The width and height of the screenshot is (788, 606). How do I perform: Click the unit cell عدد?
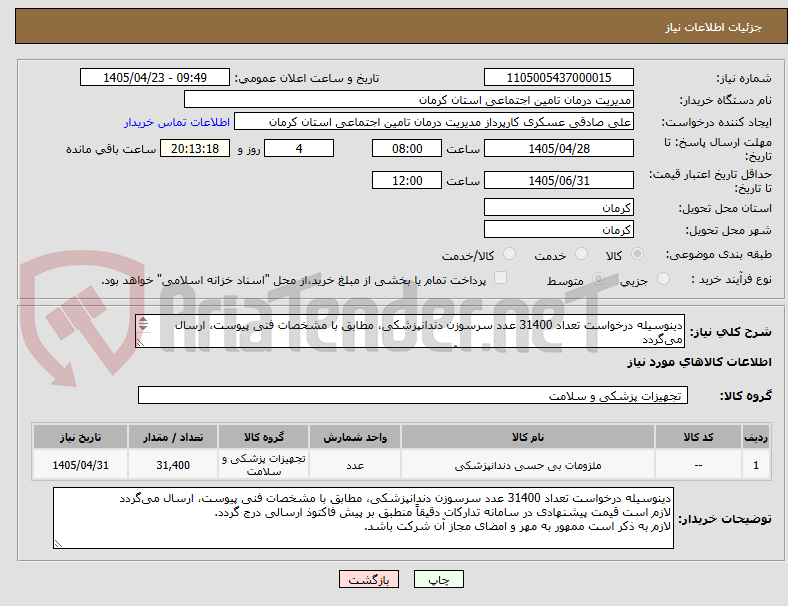pos(355,465)
